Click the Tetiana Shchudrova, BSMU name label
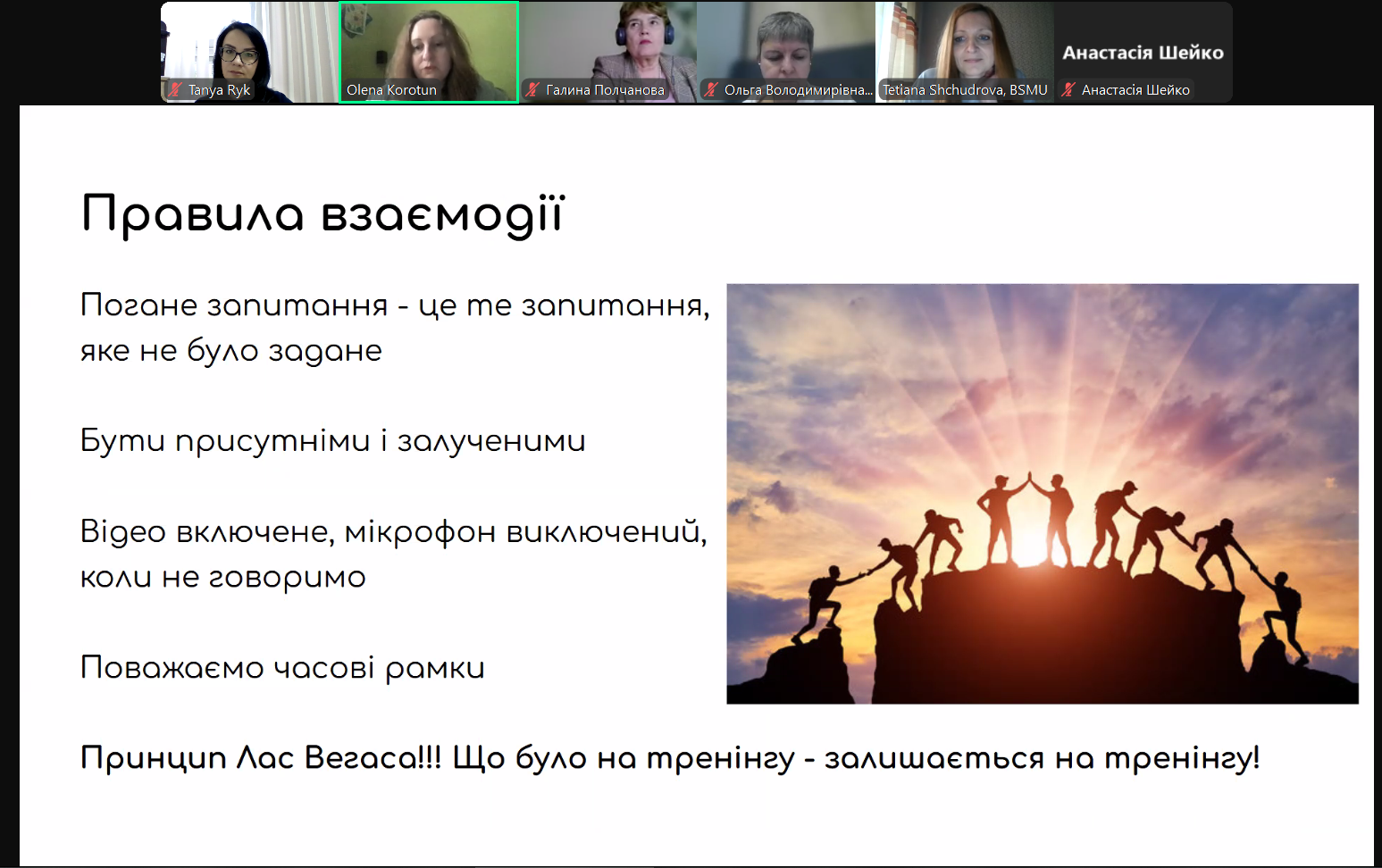This screenshot has height=868, width=1382. (965, 90)
